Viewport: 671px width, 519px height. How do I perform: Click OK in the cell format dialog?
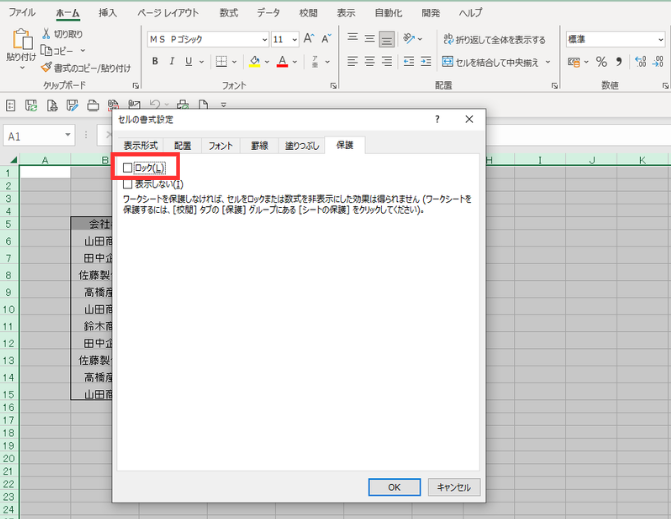[394, 487]
